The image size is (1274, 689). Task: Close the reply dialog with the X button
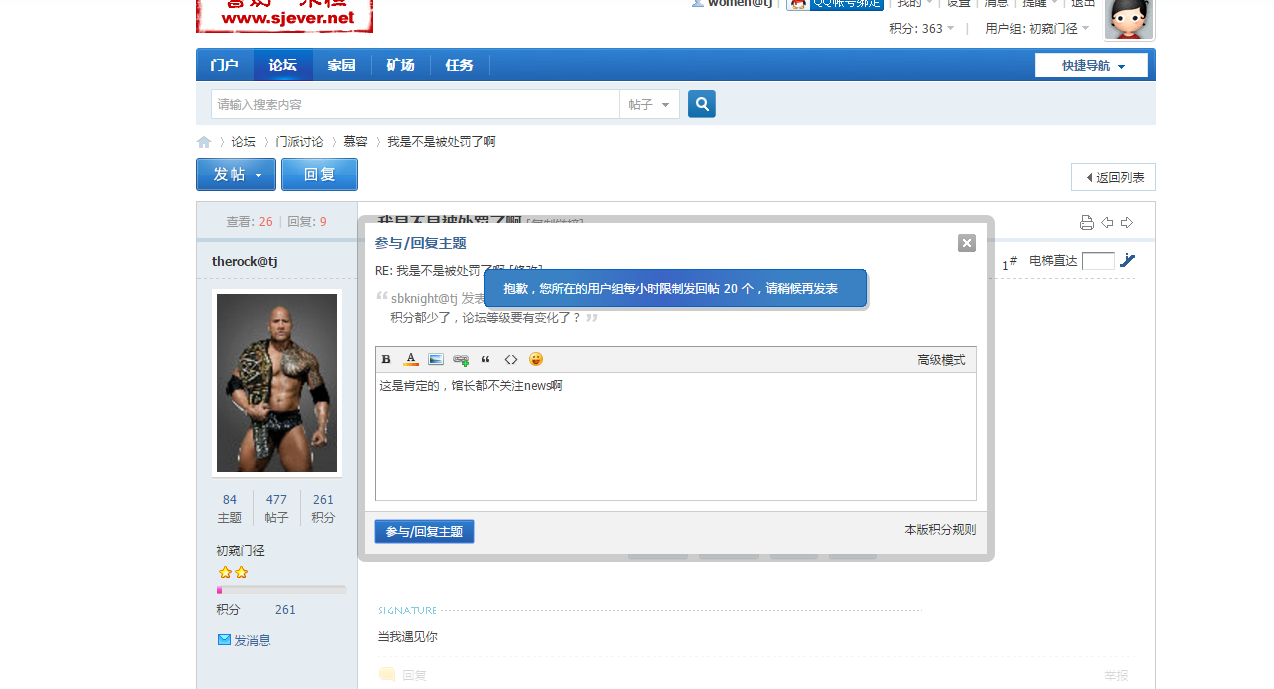tap(967, 243)
